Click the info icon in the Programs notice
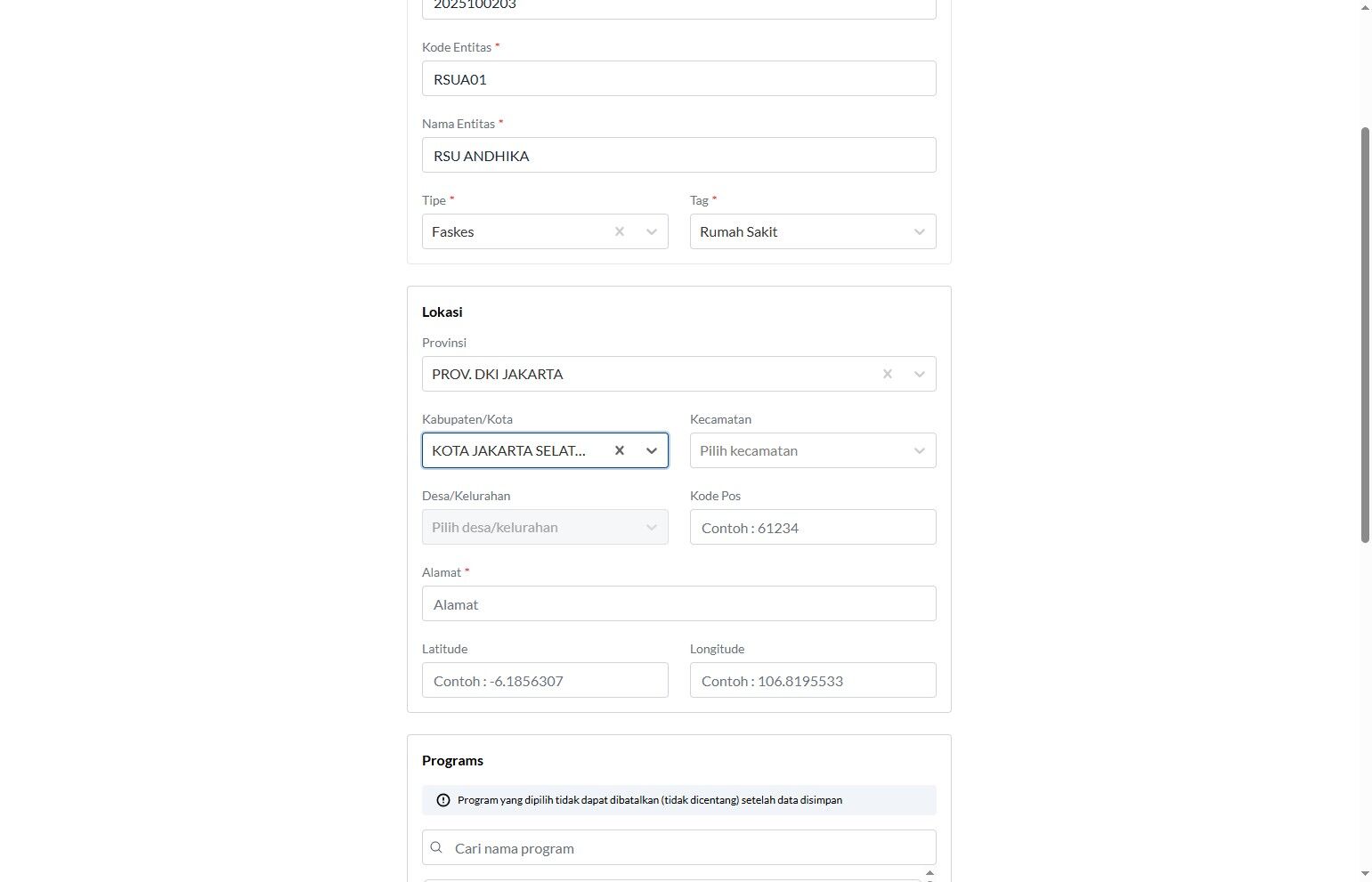Viewport: 1372px width, 882px height. (443, 800)
